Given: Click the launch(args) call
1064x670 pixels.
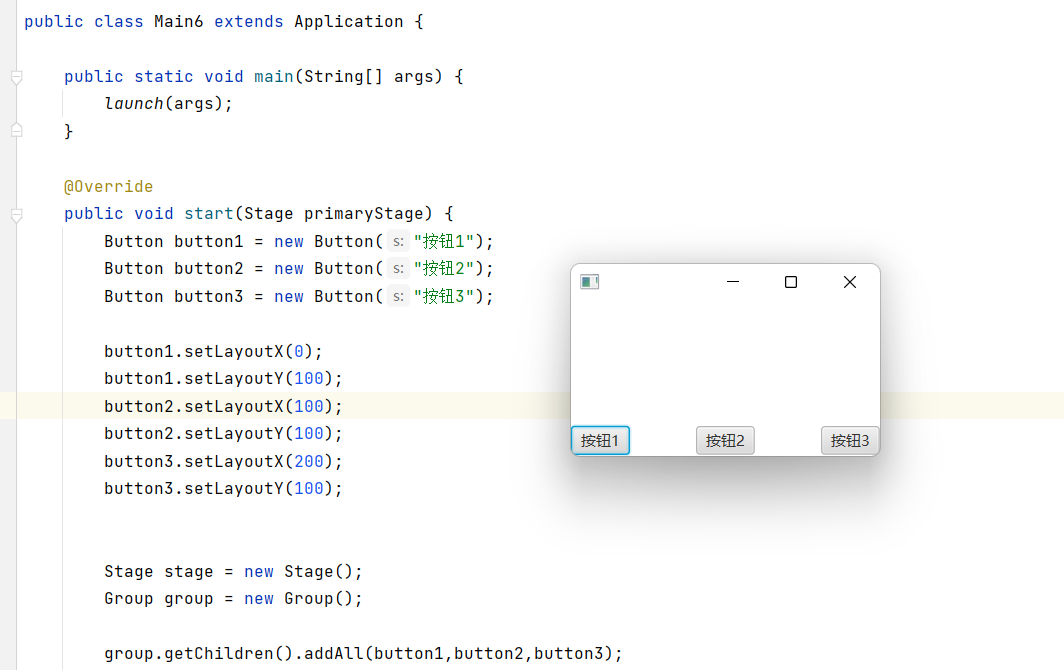Looking at the screenshot, I should (x=168, y=104).
